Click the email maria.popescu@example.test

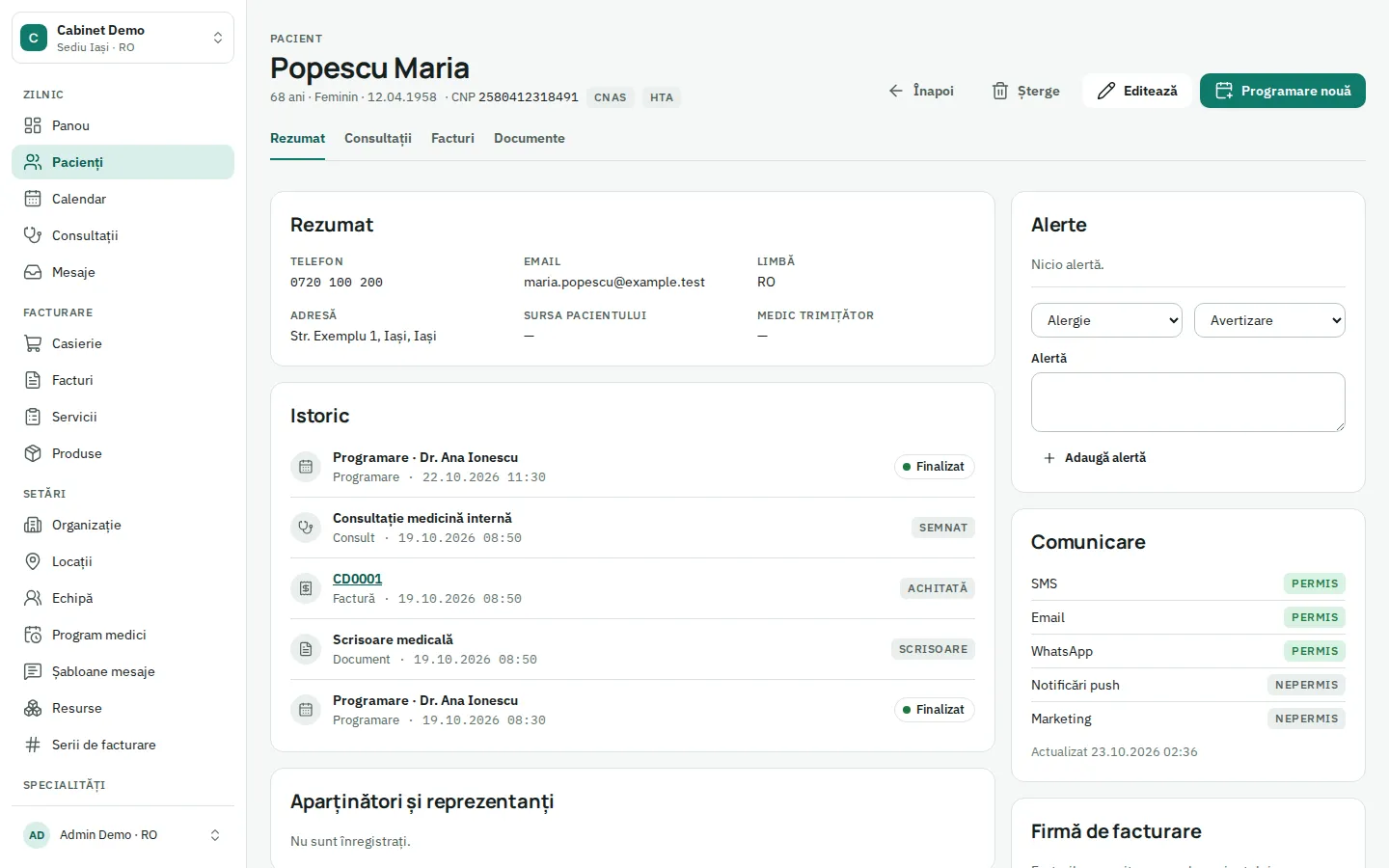click(x=614, y=282)
